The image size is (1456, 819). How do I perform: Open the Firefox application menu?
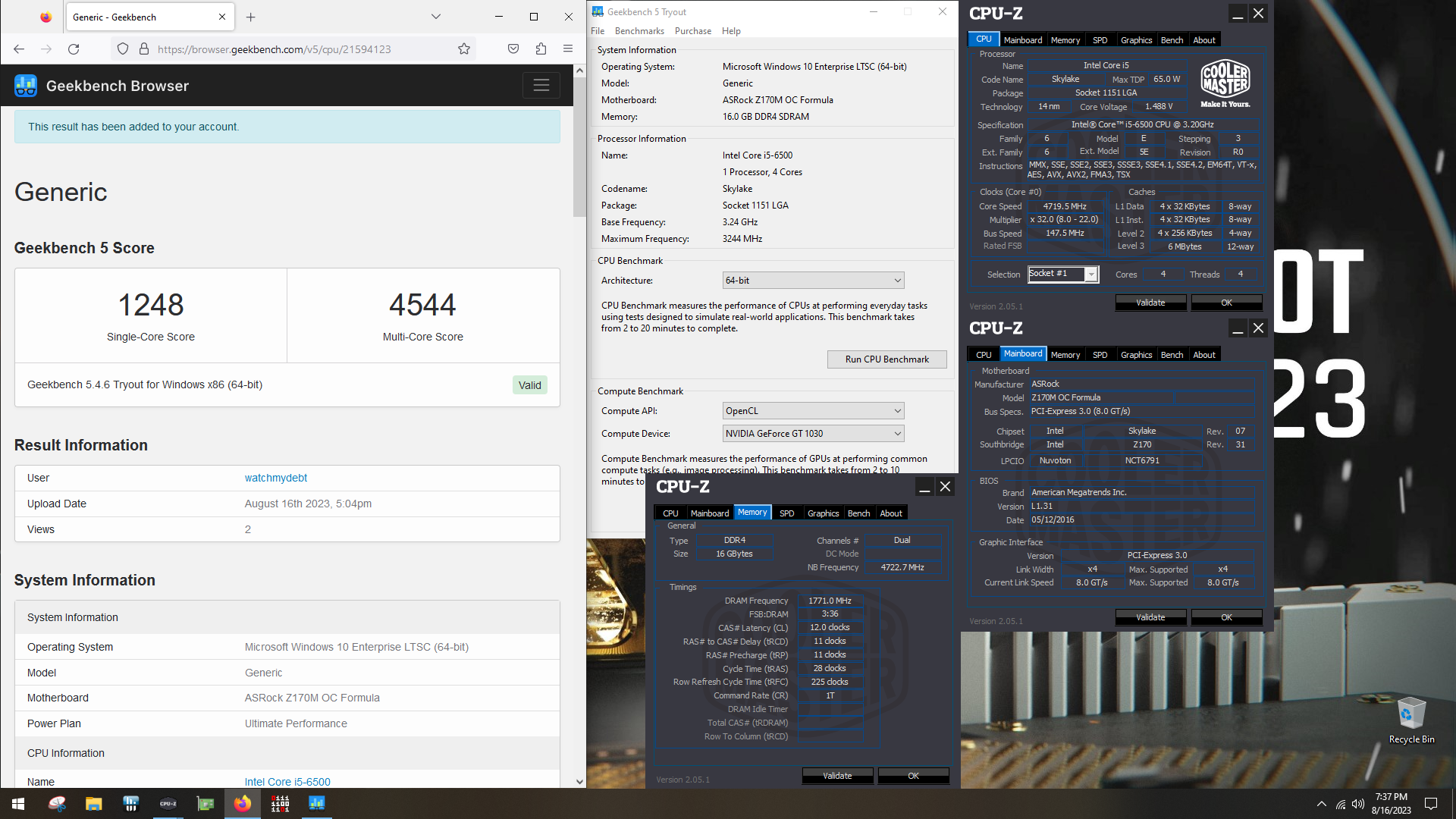point(568,49)
